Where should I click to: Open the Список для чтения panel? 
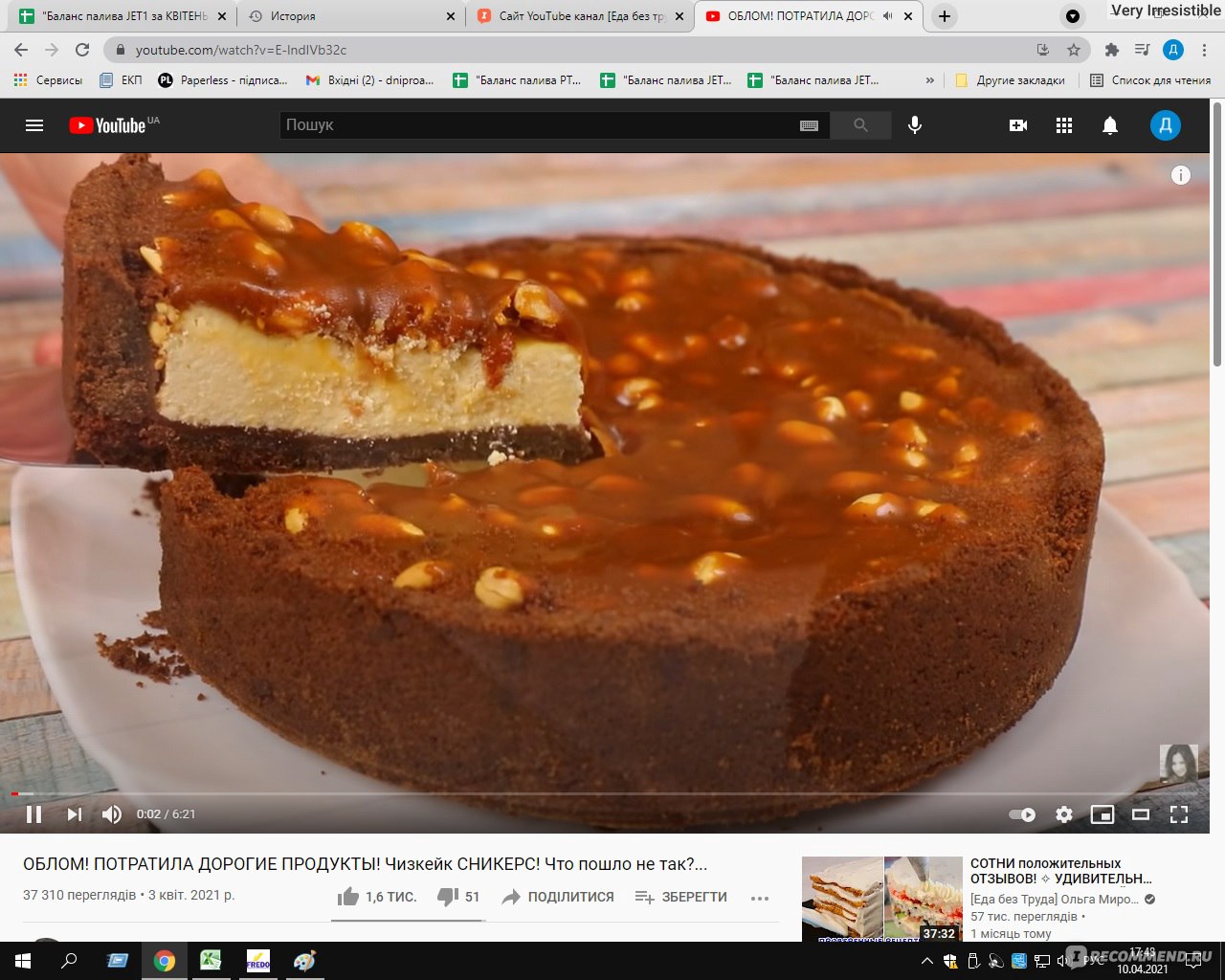pyautogui.click(x=1150, y=80)
